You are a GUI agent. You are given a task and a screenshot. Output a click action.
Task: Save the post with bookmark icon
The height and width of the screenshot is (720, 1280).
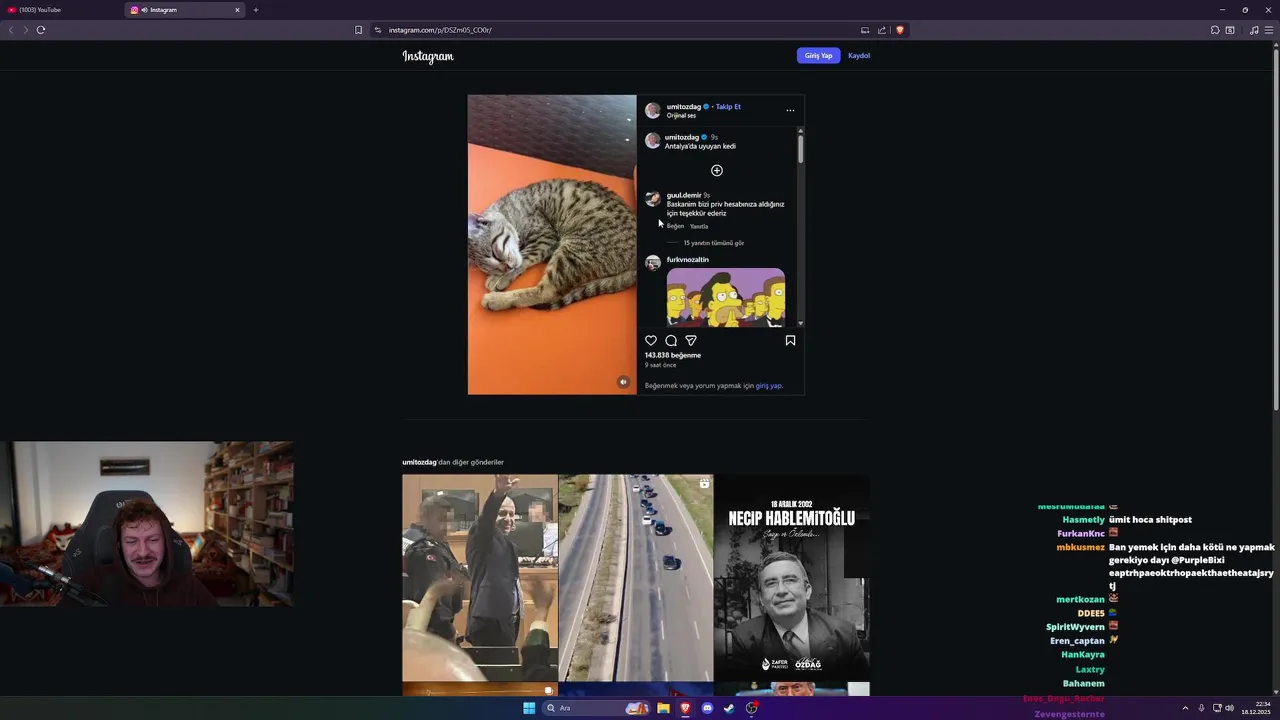click(x=790, y=341)
